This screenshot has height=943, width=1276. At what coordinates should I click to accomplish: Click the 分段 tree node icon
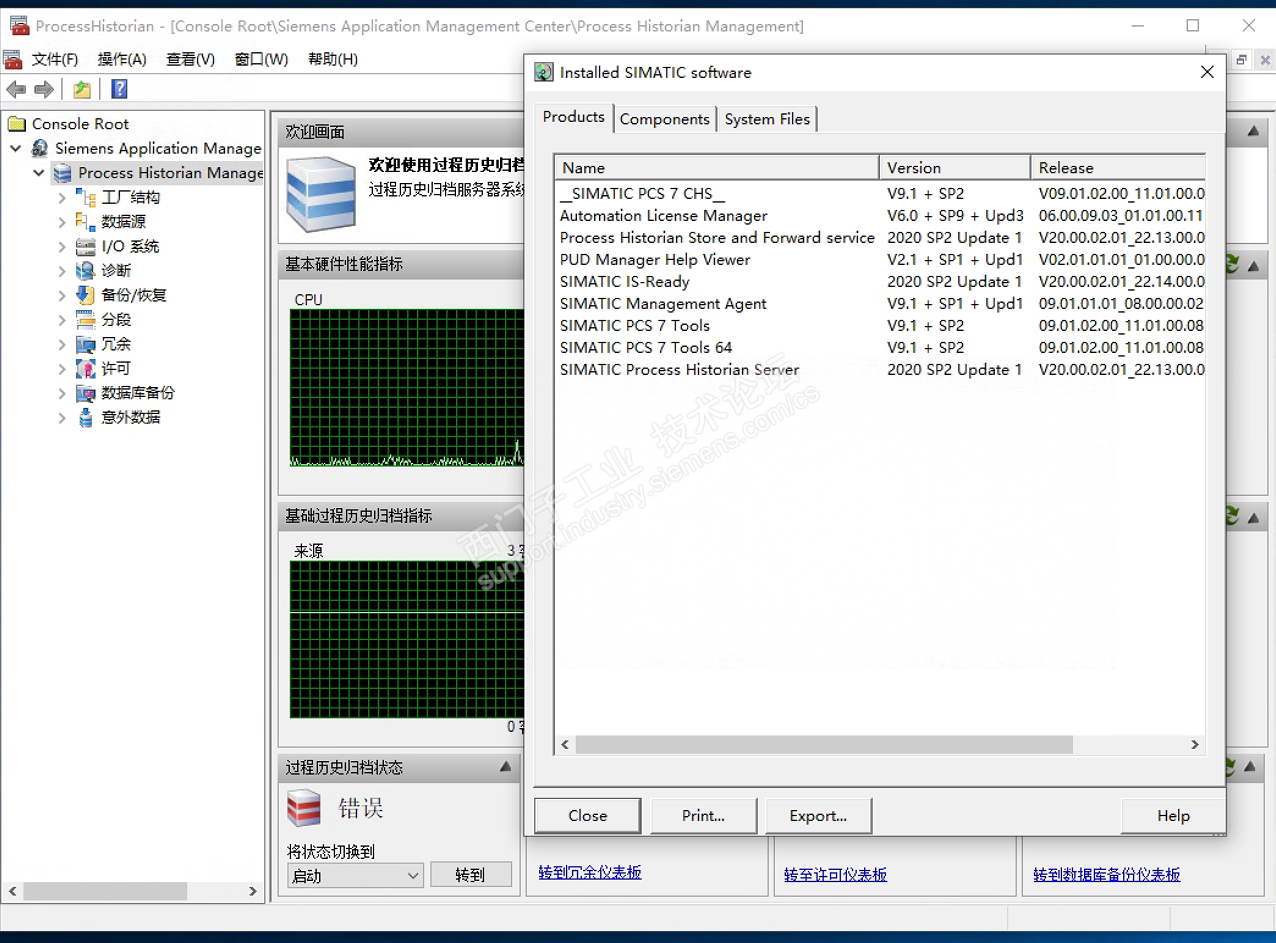(86, 319)
